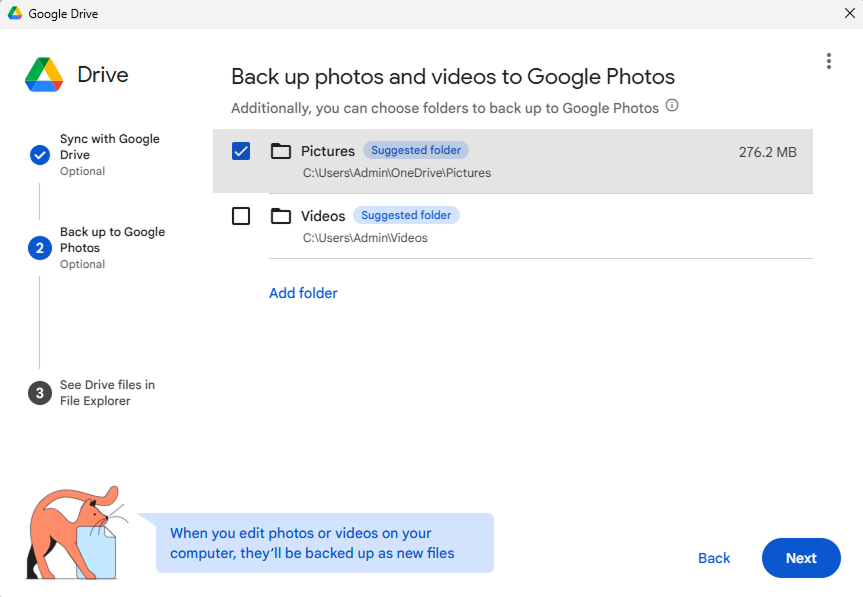Click the completed checkmark step icon
The height and width of the screenshot is (597, 863).
(40, 155)
